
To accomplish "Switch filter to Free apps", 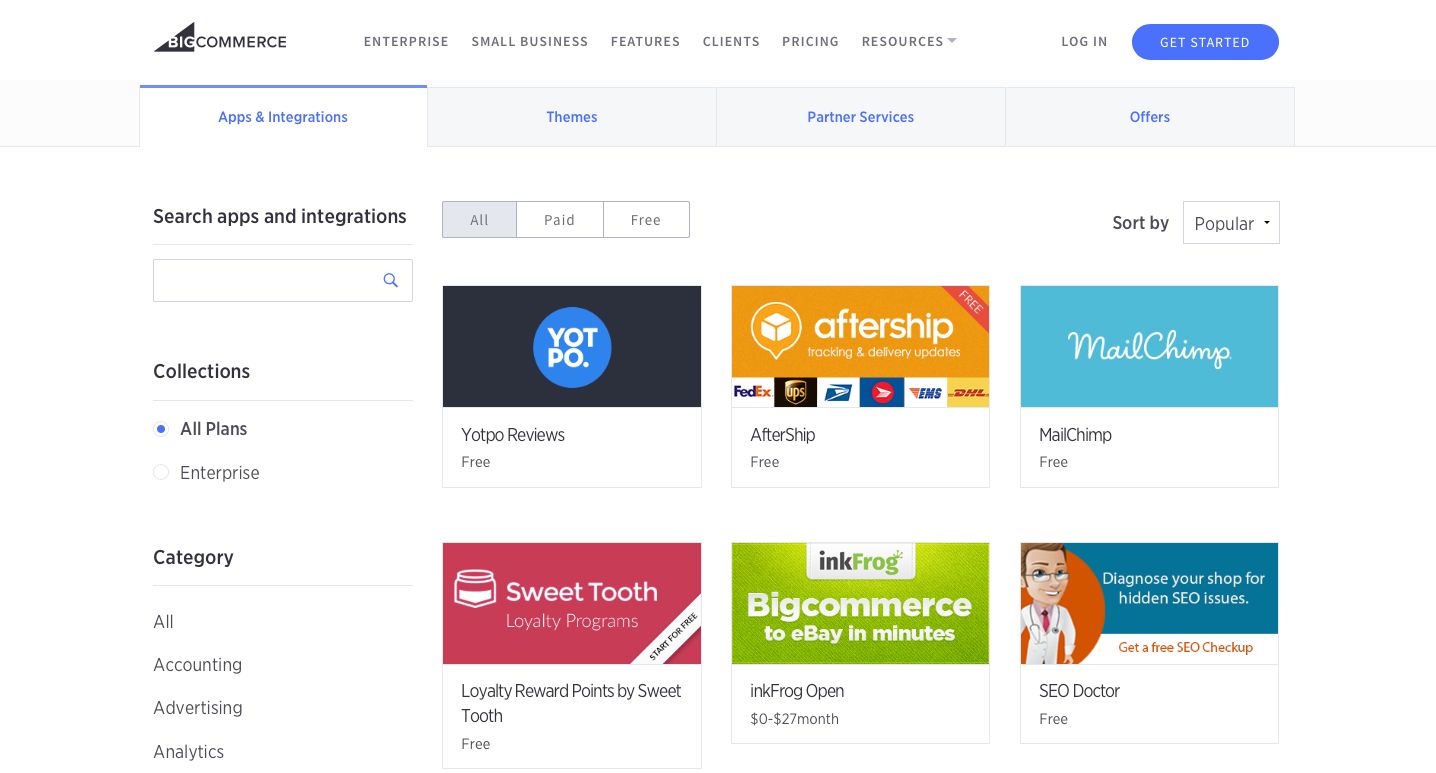I will click(x=645, y=219).
